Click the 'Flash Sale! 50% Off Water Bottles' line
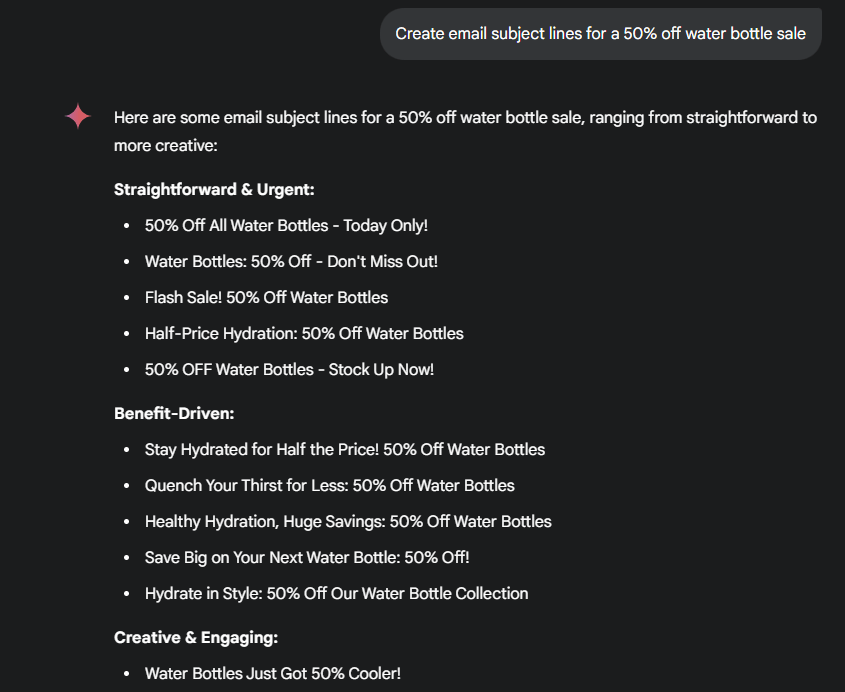 (266, 298)
